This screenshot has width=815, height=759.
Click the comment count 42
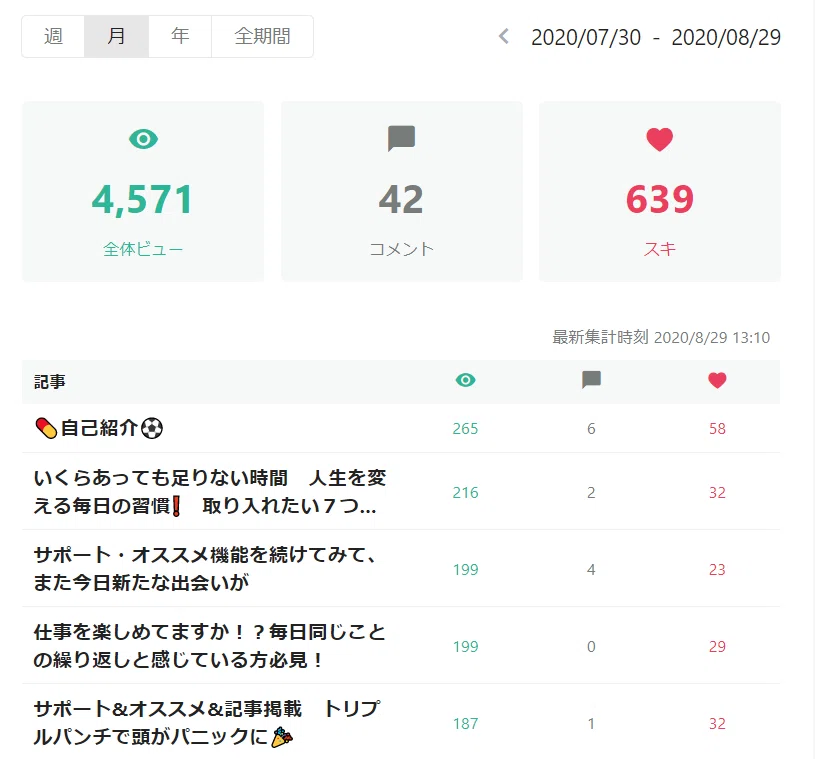[401, 200]
